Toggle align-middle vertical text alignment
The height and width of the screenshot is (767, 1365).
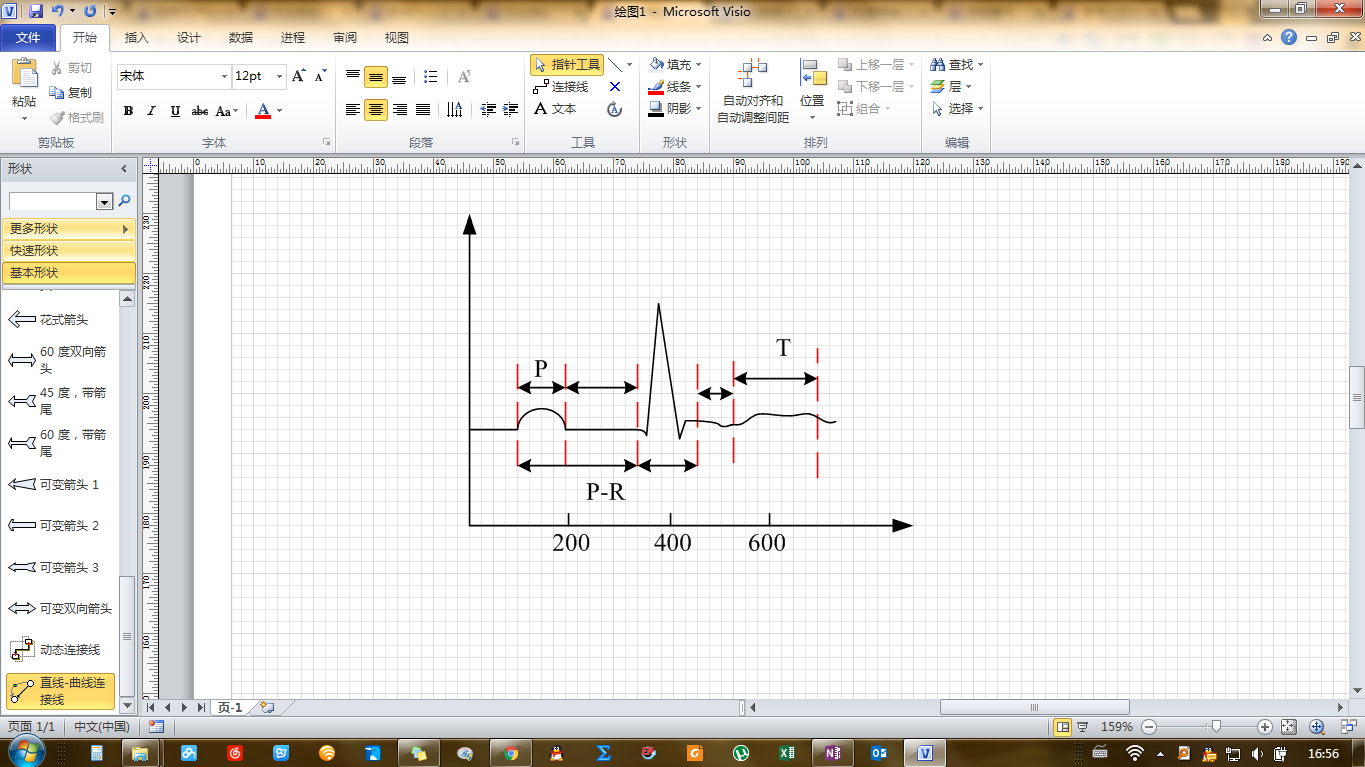pos(376,77)
